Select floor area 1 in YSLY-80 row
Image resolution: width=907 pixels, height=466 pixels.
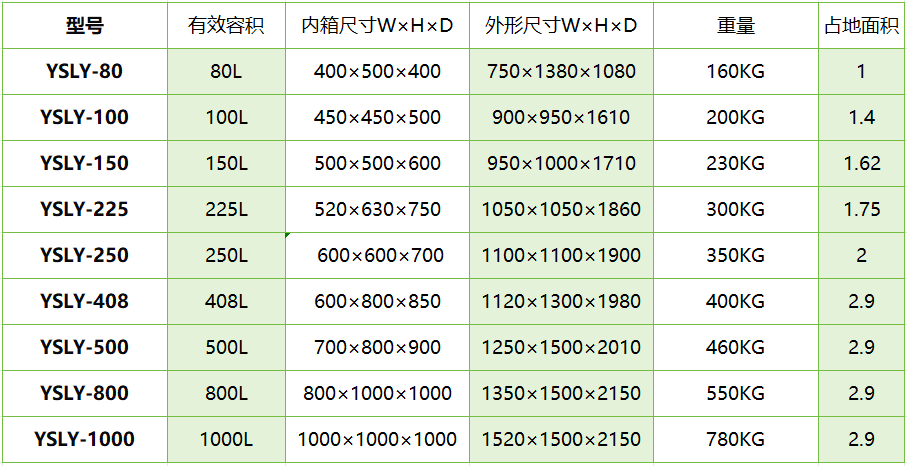[x=862, y=72]
